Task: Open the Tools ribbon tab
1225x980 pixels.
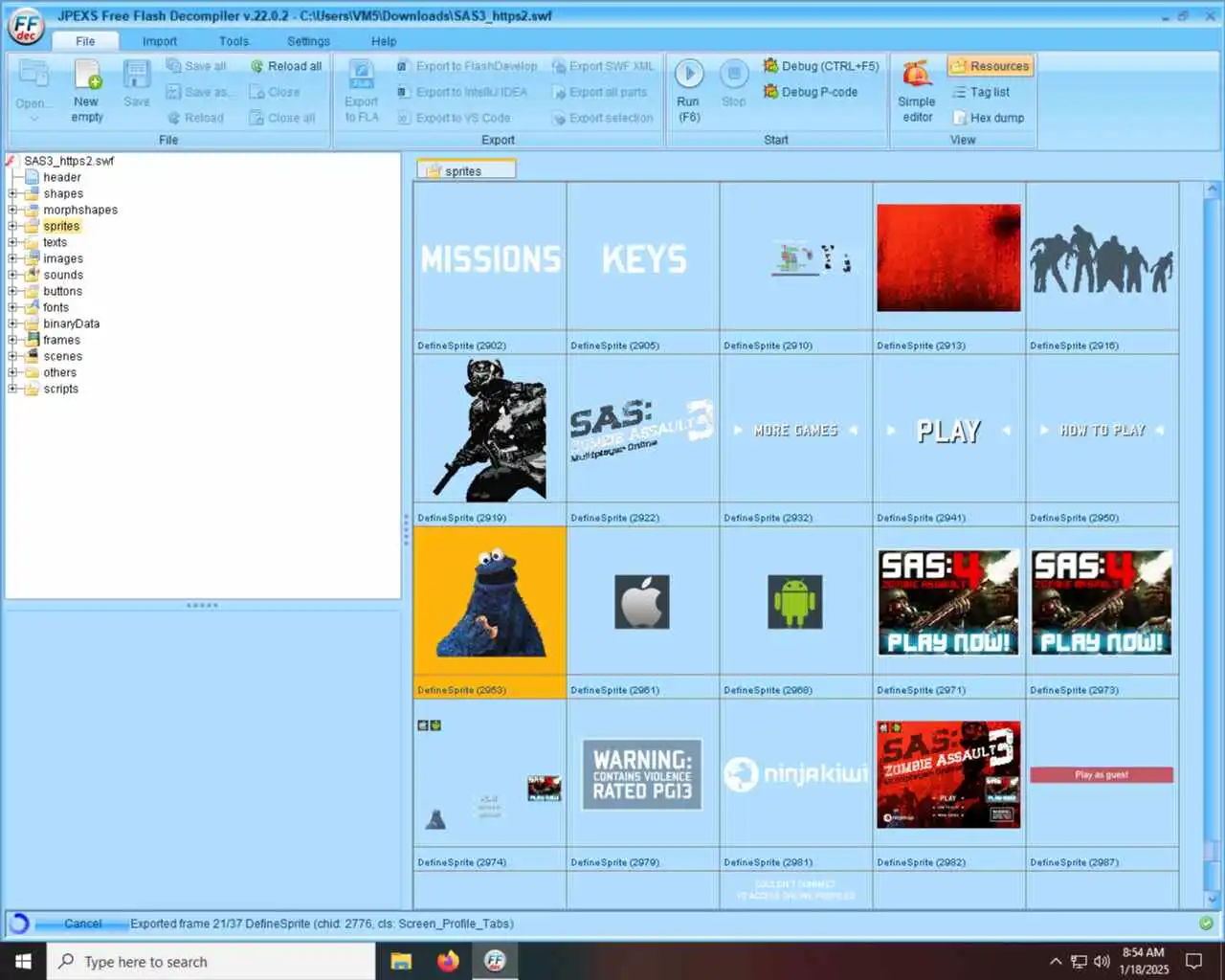Action: click(234, 41)
